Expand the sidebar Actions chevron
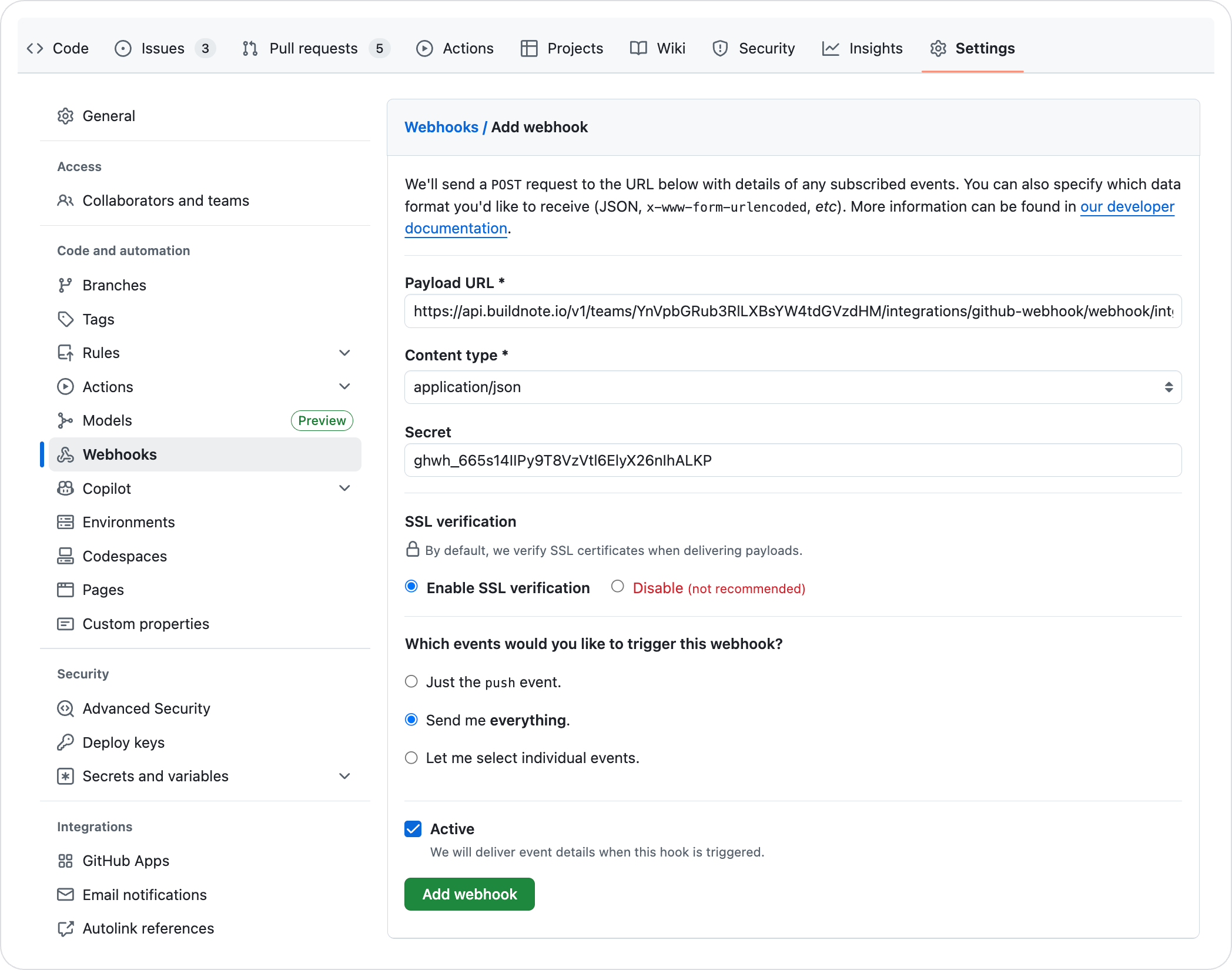Image resolution: width=1232 pixels, height=970 pixels. [345, 387]
